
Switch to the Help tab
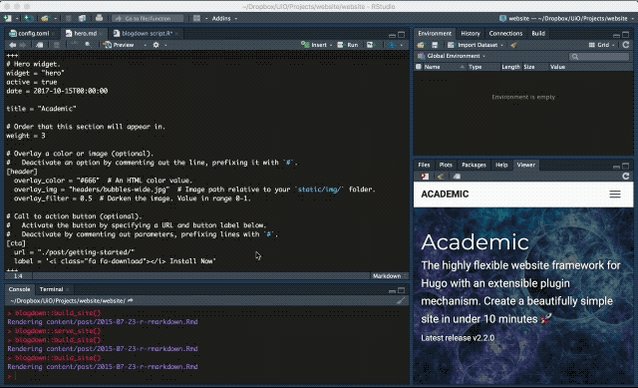pos(501,165)
